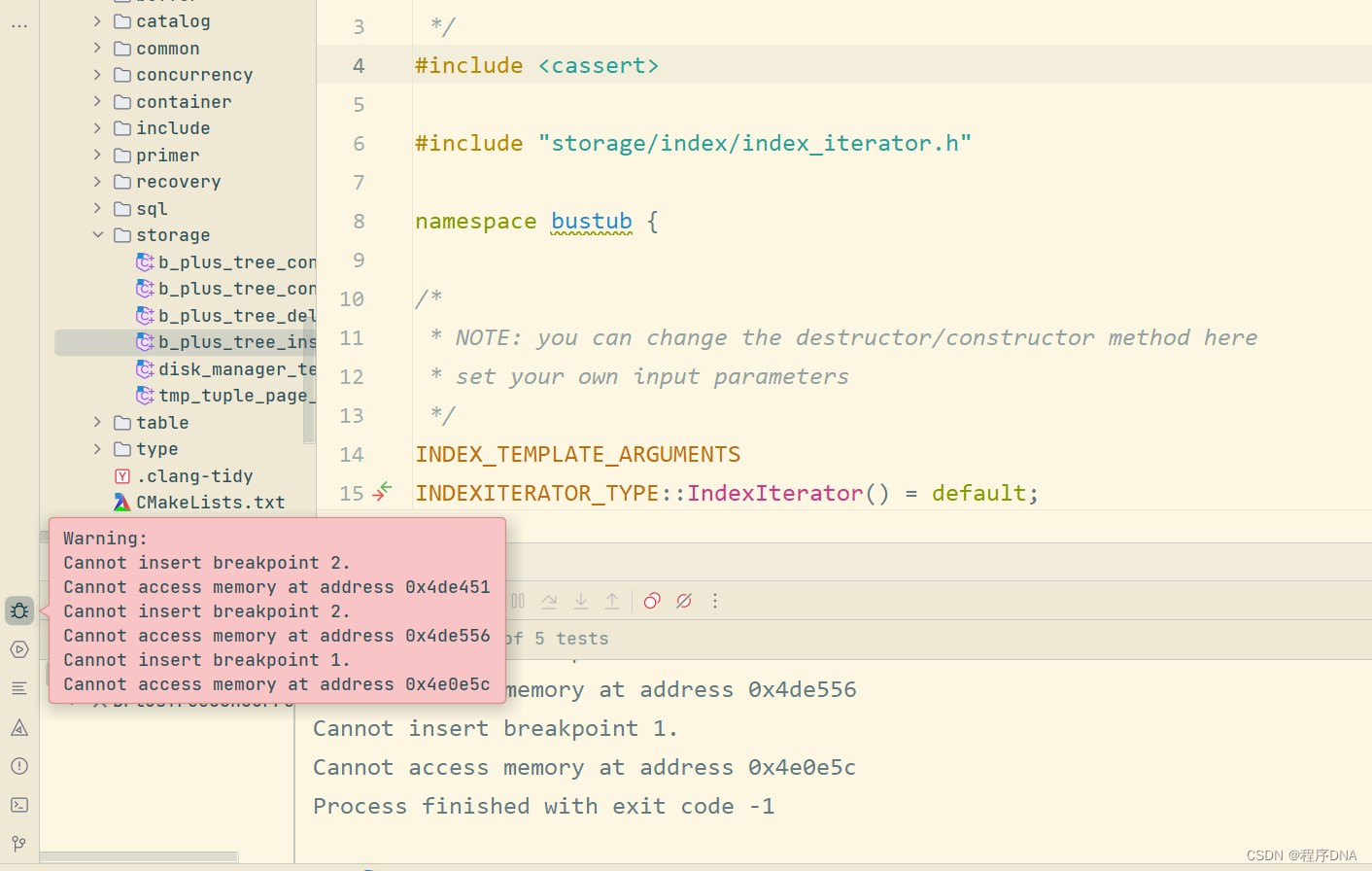Open the Problems view via exclamation icon
Viewport: 1372px width, 871px height.
click(x=18, y=766)
